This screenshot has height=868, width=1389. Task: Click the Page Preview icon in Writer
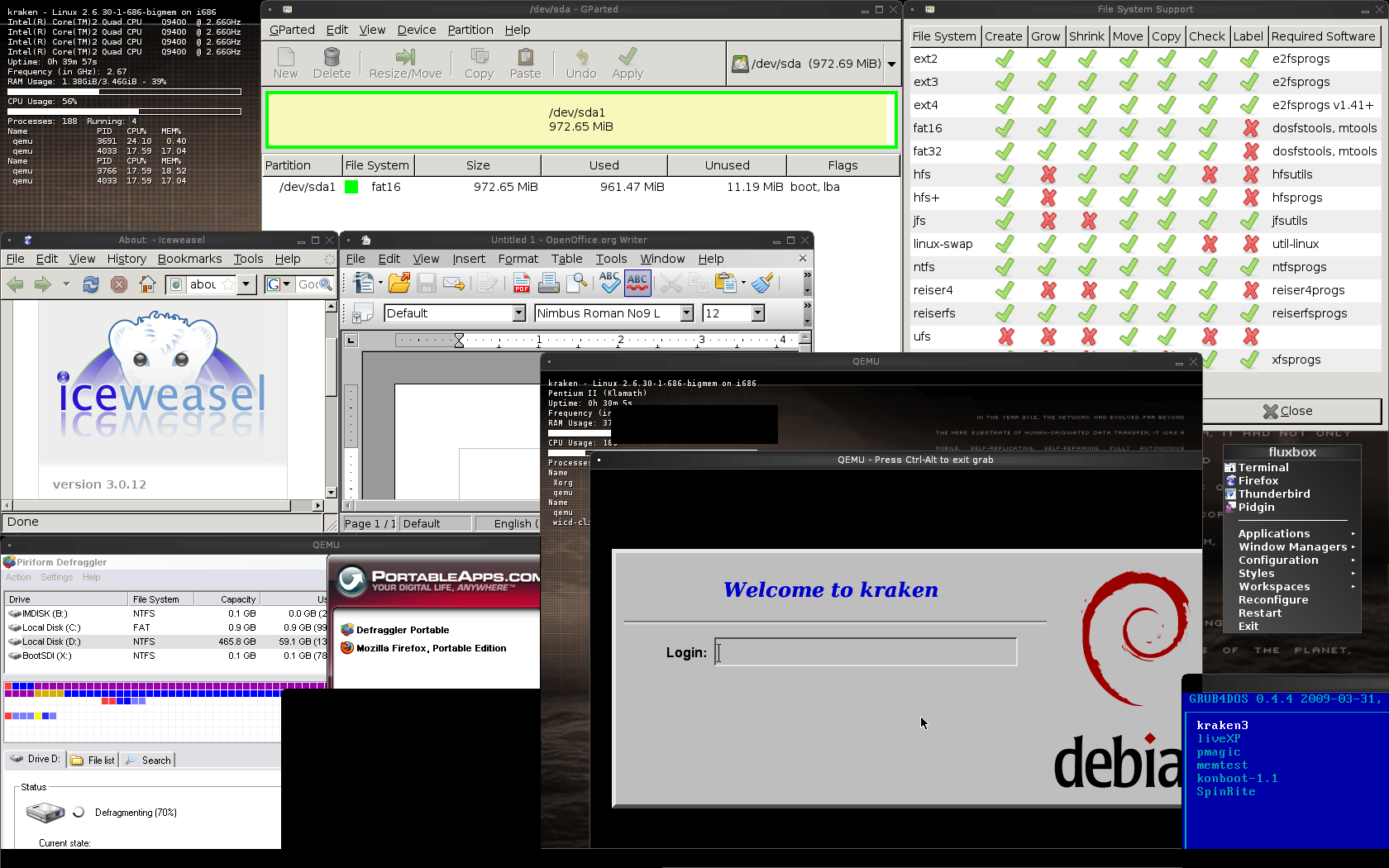point(576,283)
